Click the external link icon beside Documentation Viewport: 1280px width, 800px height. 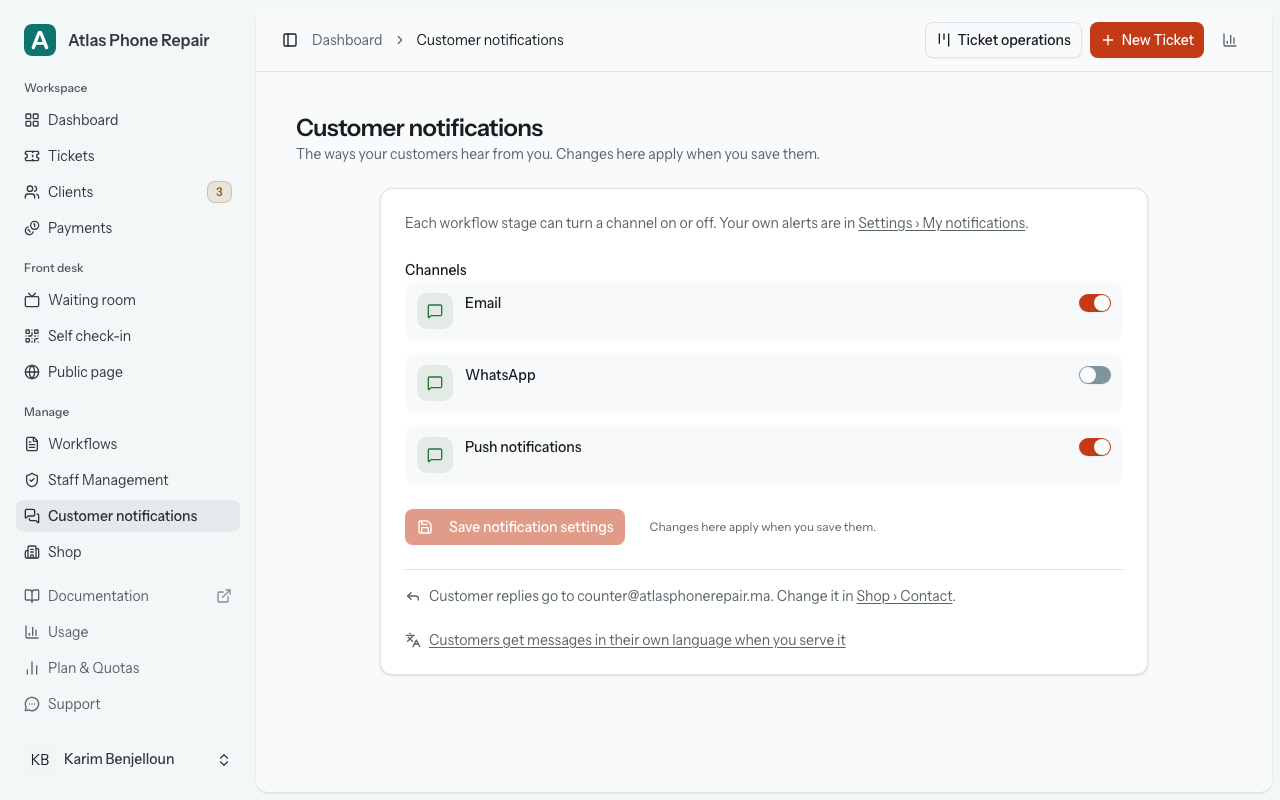click(224, 596)
